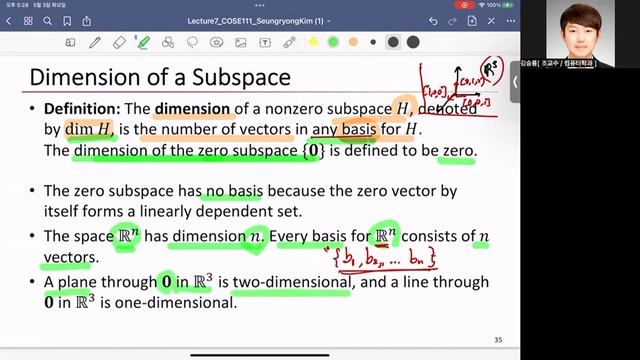The height and width of the screenshot is (360, 640).
Task: Tap the red screen recording indicator
Action: click(x=464, y=5)
